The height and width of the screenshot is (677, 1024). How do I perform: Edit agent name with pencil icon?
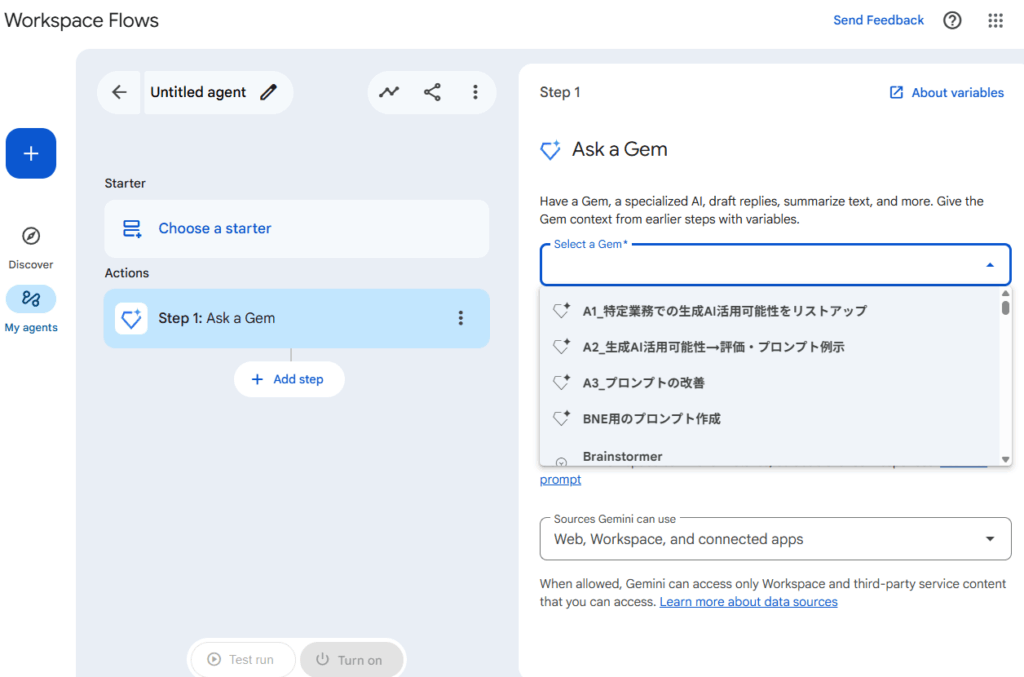[x=268, y=92]
